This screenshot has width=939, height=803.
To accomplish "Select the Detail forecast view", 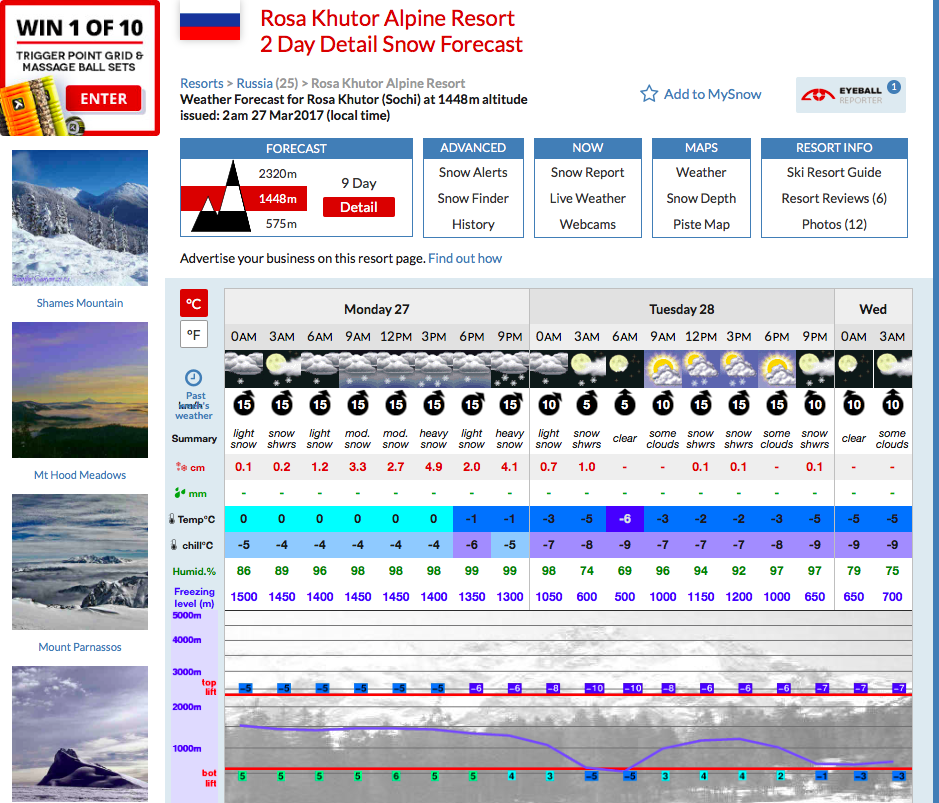I will pos(359,207).
